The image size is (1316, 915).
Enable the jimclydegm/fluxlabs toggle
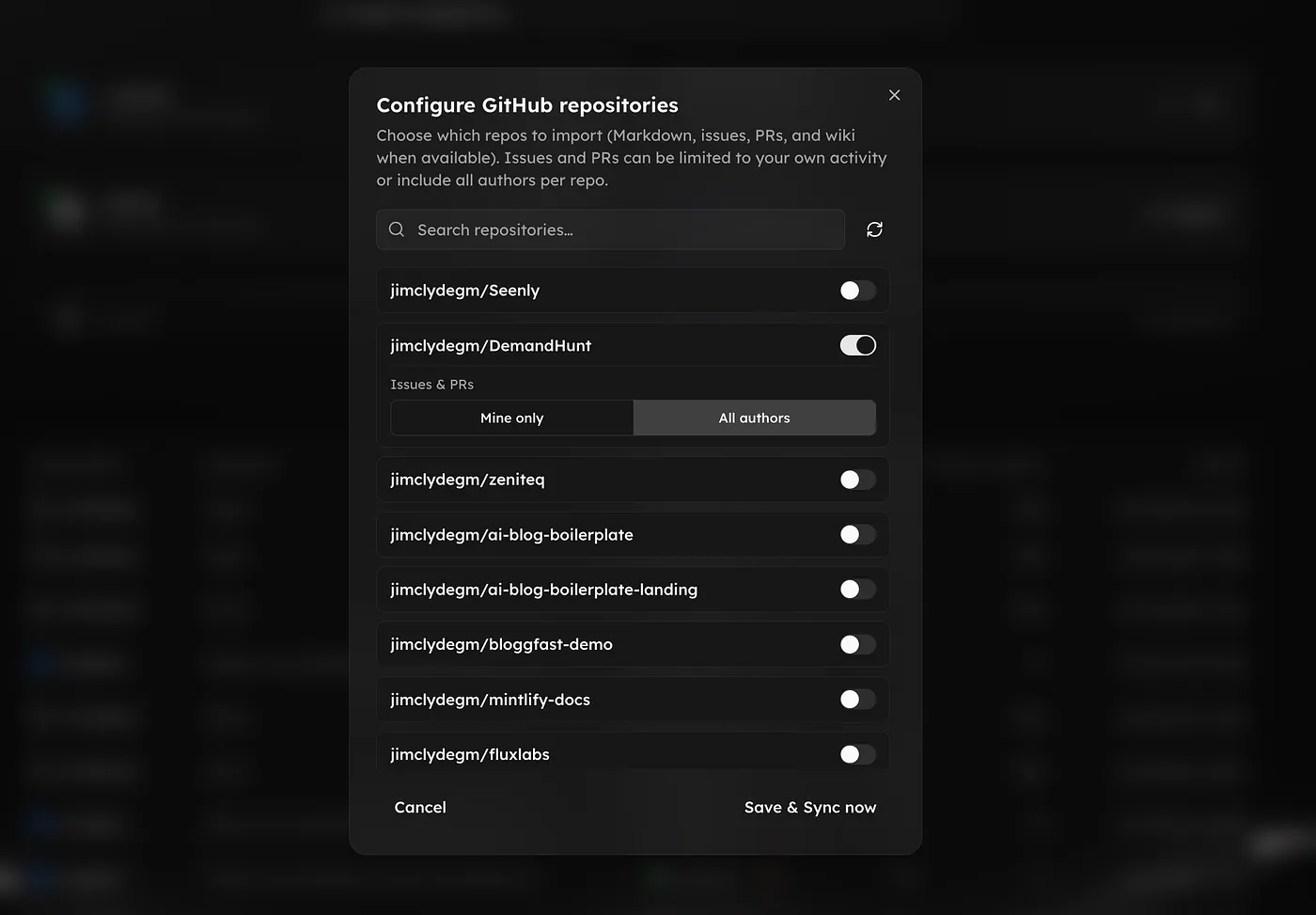[857, 754]
